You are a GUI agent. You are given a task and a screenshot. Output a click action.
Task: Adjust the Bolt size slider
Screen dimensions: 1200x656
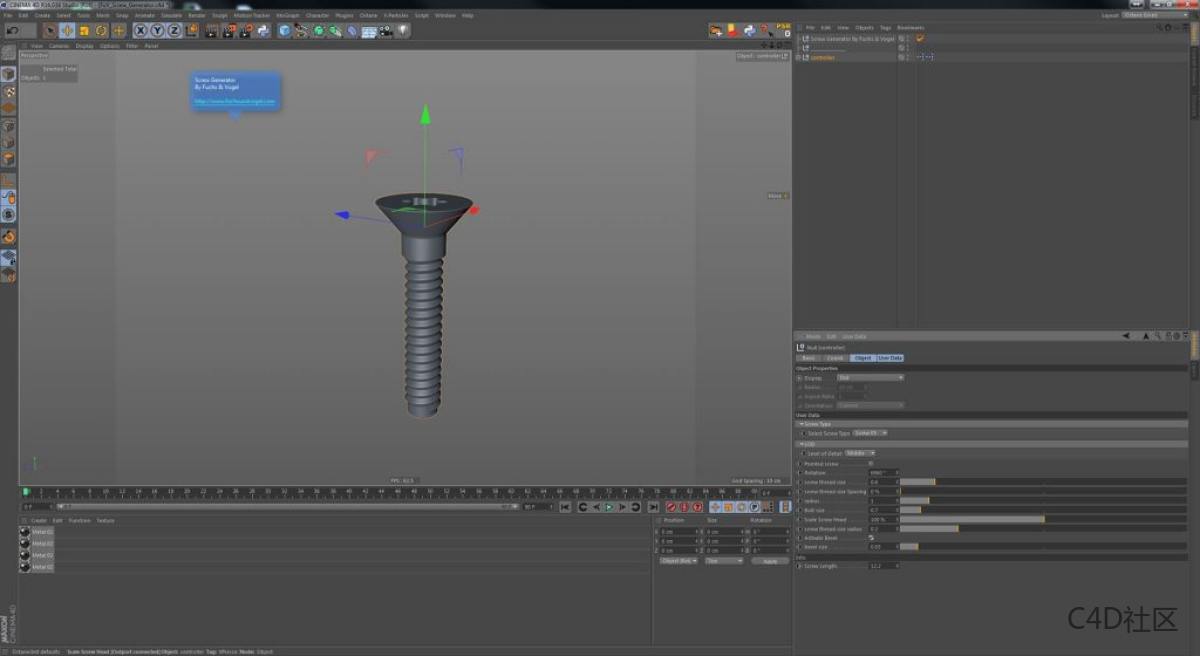(920, 510)
